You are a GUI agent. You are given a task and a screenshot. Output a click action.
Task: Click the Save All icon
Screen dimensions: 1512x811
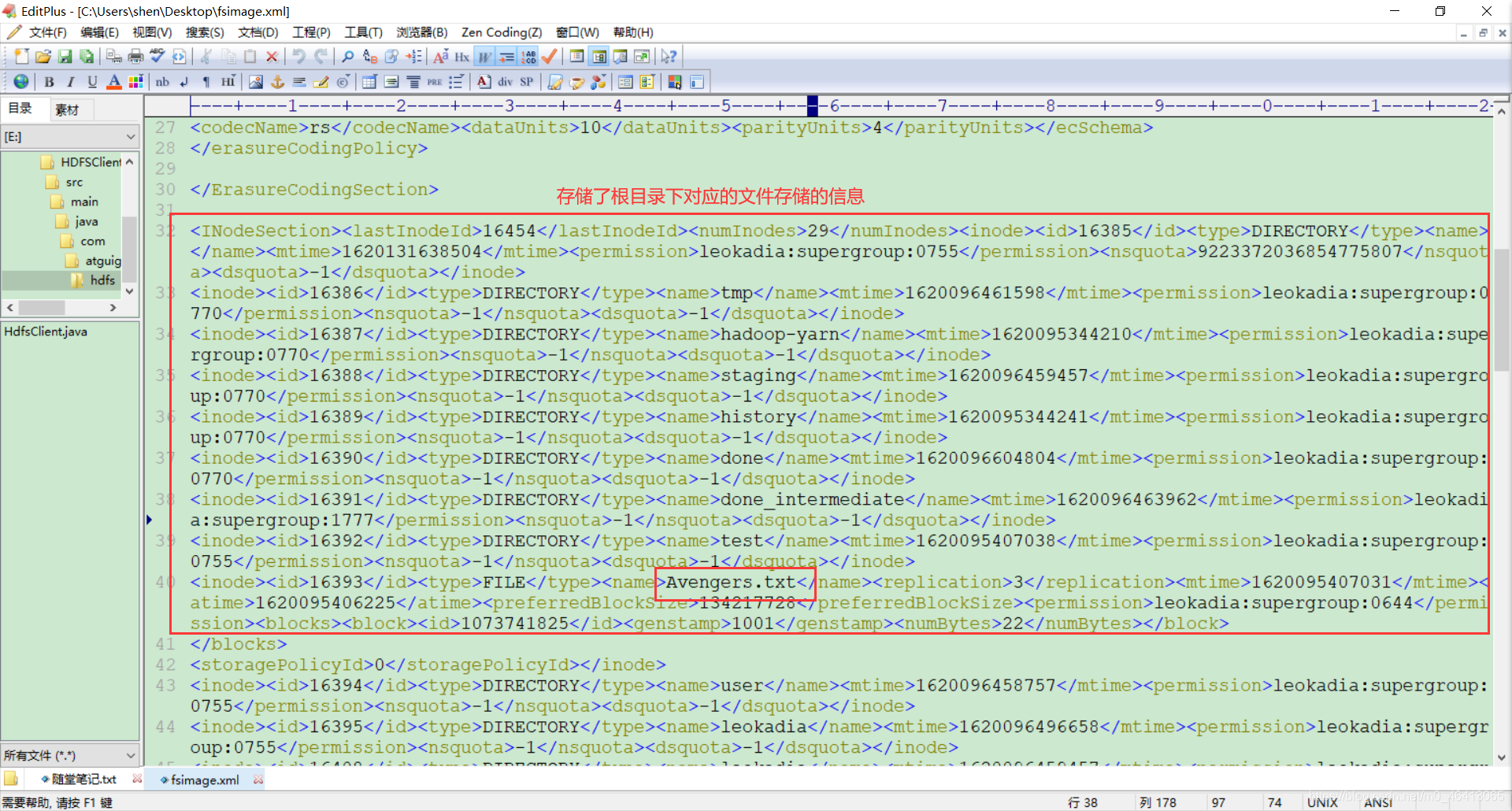point(87,56)
